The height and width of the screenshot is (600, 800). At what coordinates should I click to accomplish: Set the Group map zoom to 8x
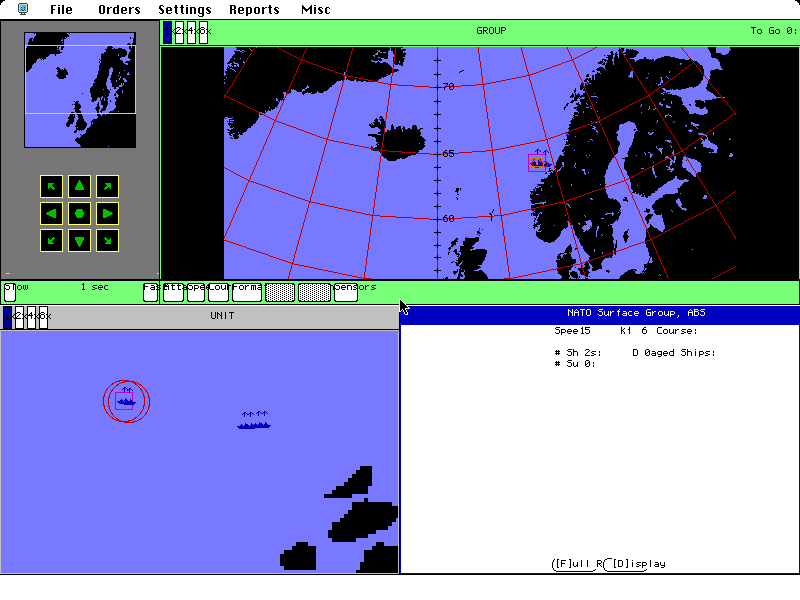(204, 32)
